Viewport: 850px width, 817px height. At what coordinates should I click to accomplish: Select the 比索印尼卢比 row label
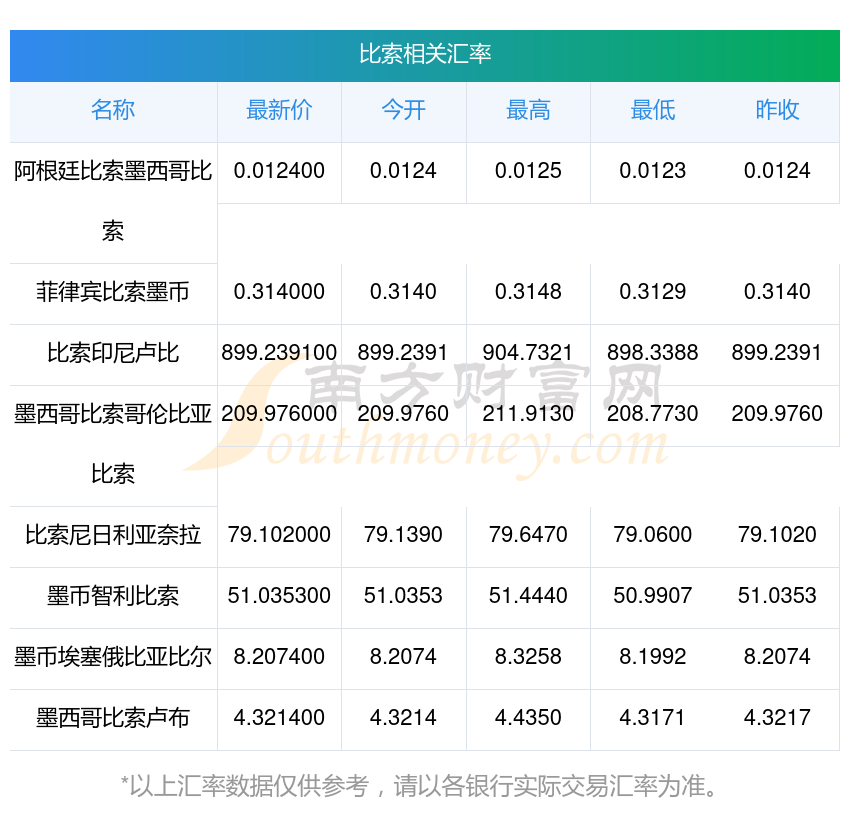click(113, 353)
